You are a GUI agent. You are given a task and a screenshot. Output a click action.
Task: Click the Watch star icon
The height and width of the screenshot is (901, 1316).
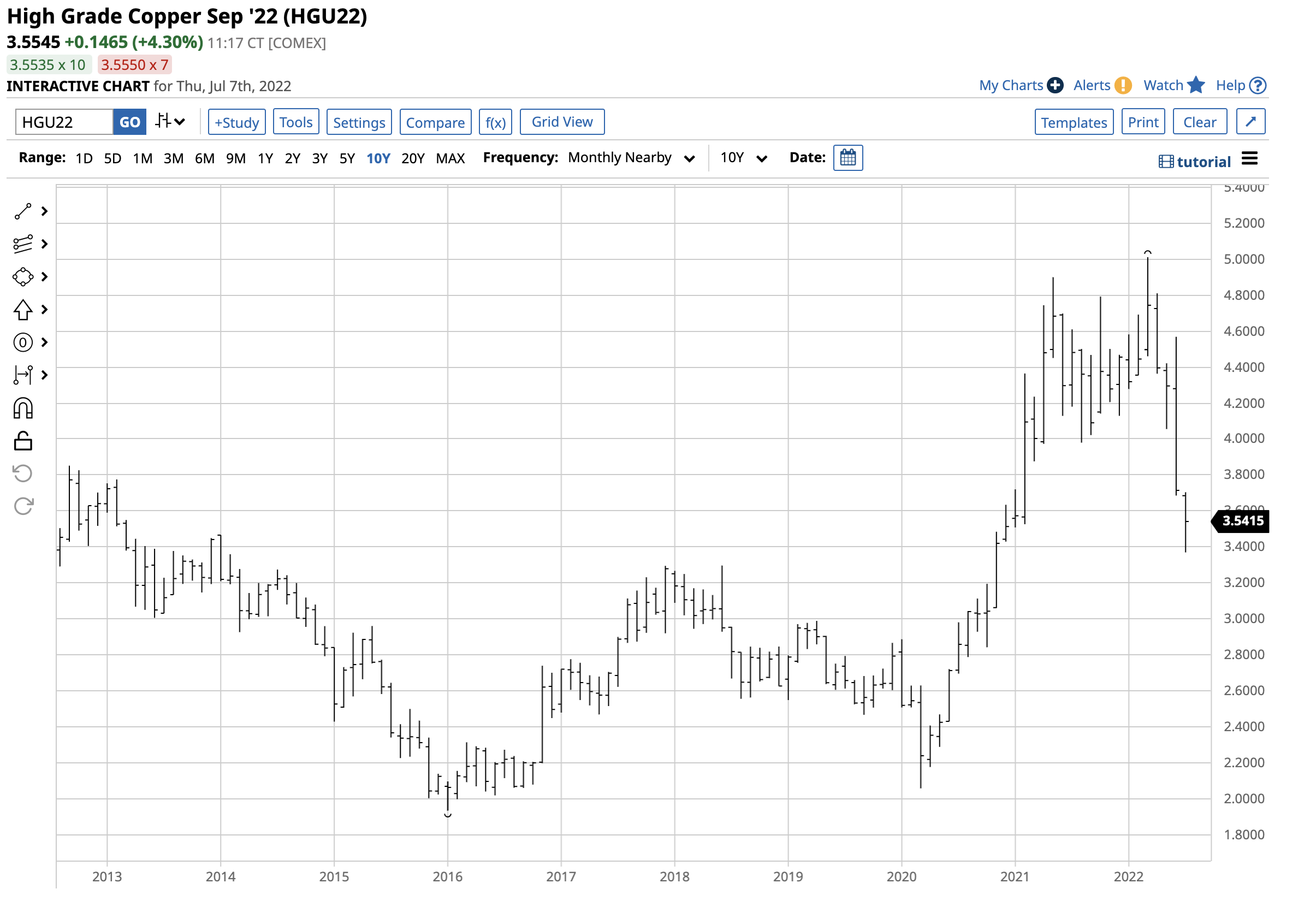click(1197, 86)
